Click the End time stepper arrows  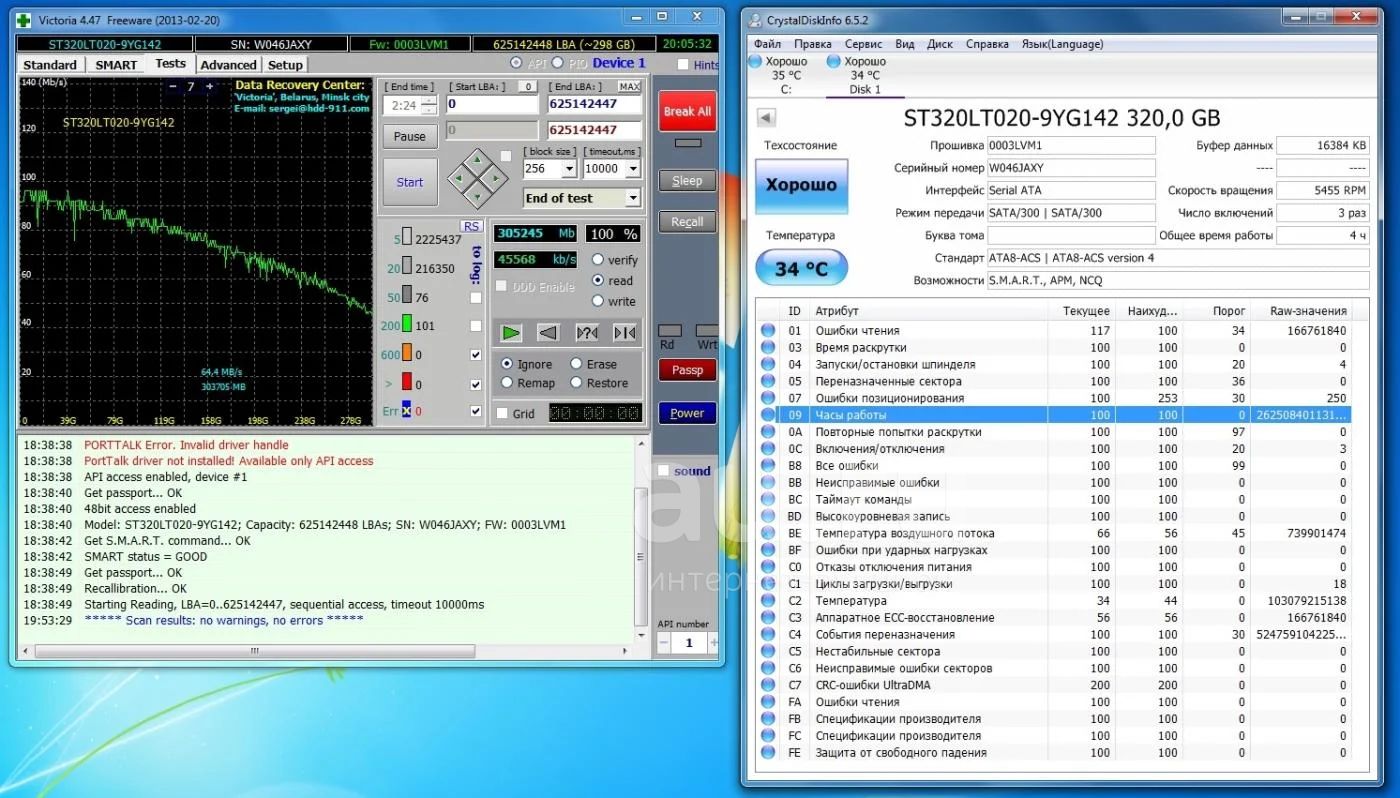[x=429, y=105]
